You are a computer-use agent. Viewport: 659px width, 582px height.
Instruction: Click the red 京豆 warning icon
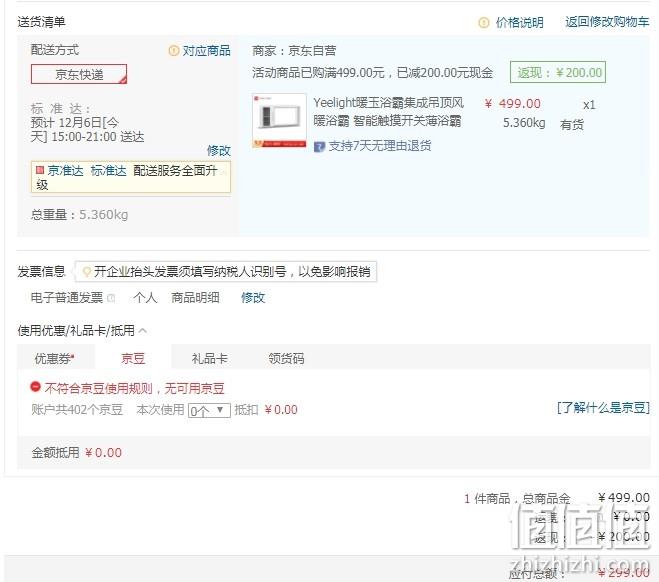pyautogui.click(x=35, y=387)
